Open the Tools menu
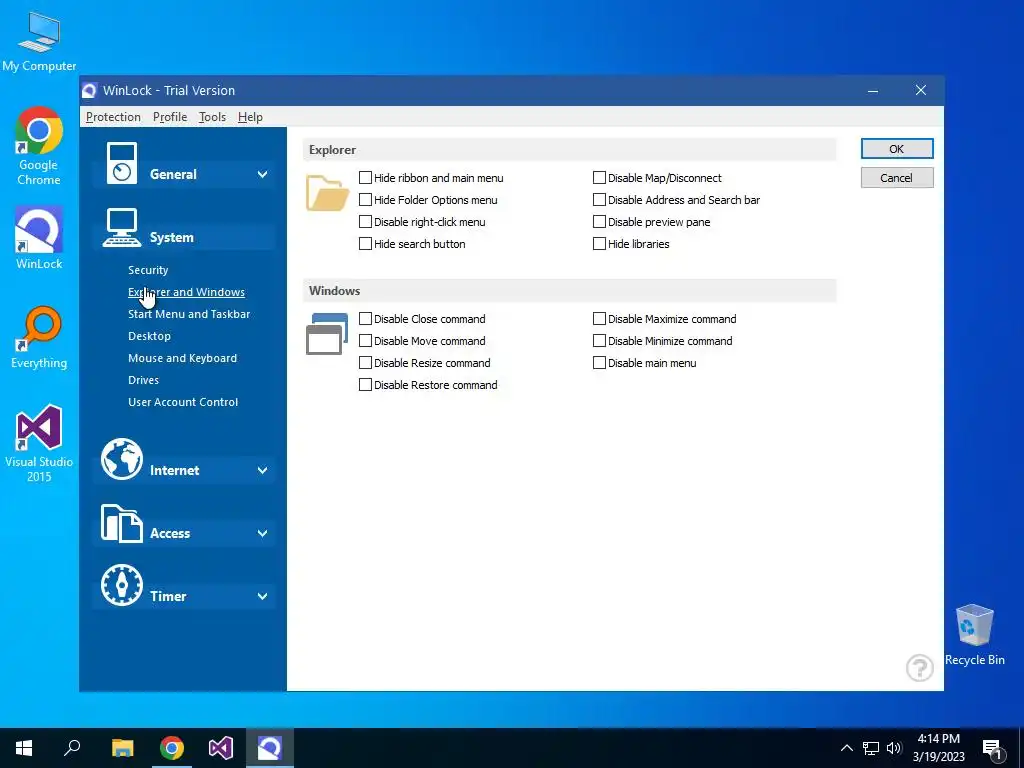The width and height of the screenshot is (1024, 768). [212, 117]
